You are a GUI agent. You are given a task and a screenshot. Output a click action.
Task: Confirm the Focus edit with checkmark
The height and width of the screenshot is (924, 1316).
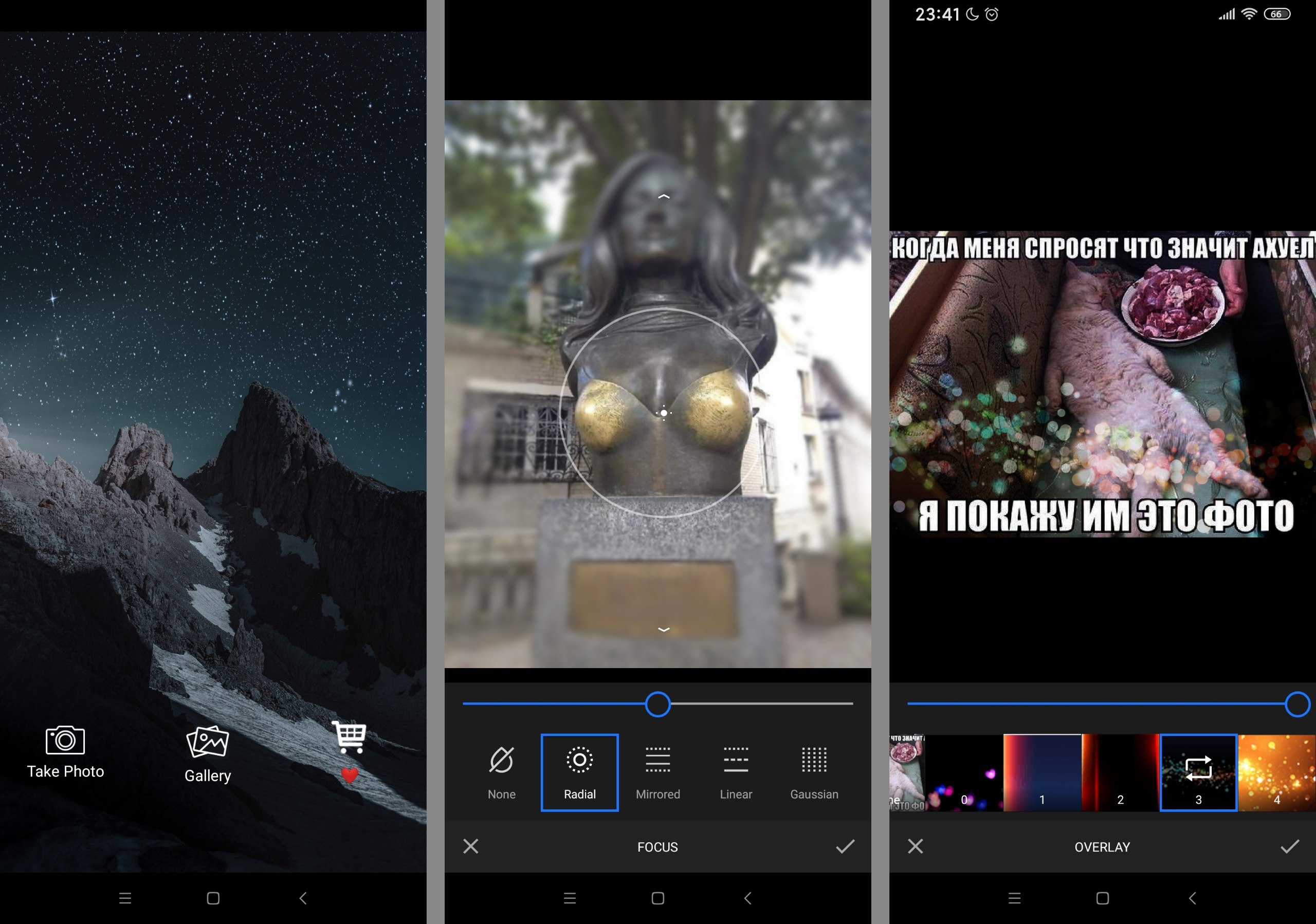pyautogui.click(x=845, y=846)
